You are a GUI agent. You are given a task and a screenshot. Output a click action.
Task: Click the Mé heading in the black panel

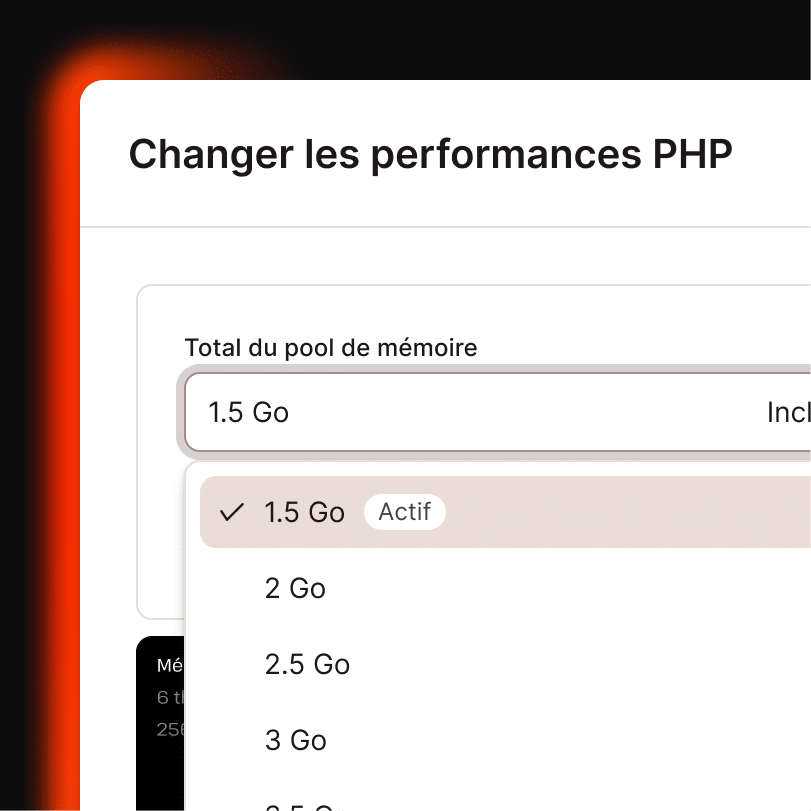[168, 665]
